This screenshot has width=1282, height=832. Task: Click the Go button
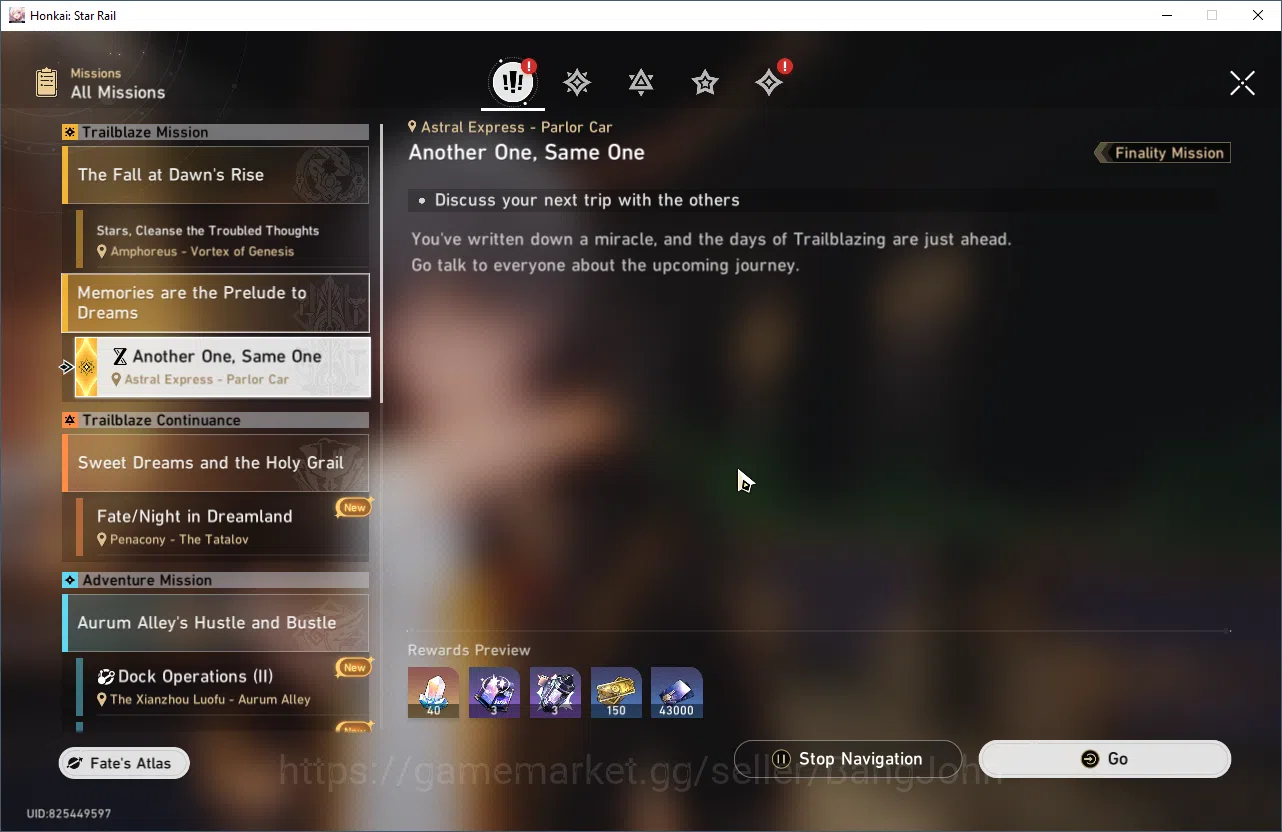click(x=1104, y=759)
